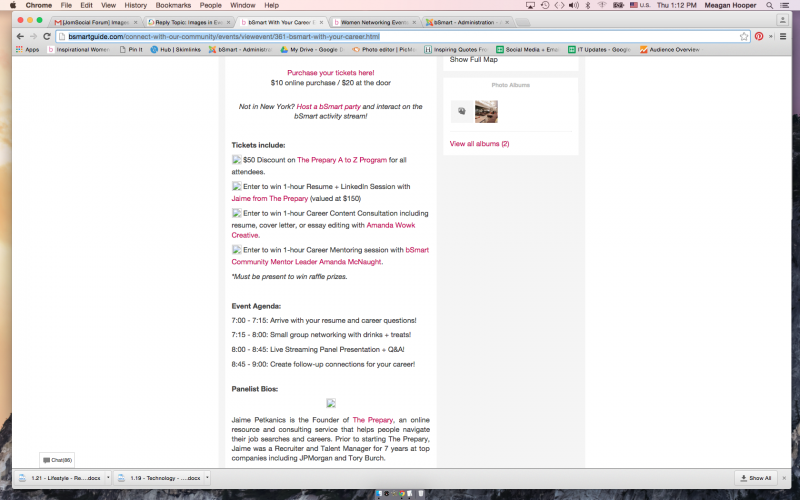Open the IT Updates - Google bookmark

click(599, 49)
